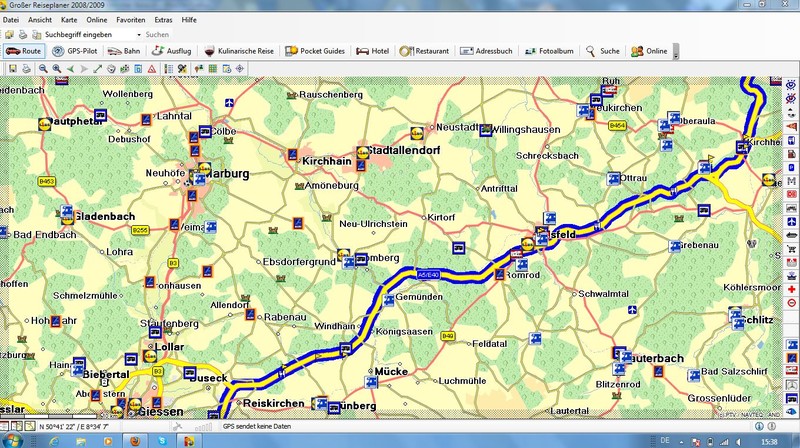
Task: Open Kulinarische Reise section
Action: point(239,51)
